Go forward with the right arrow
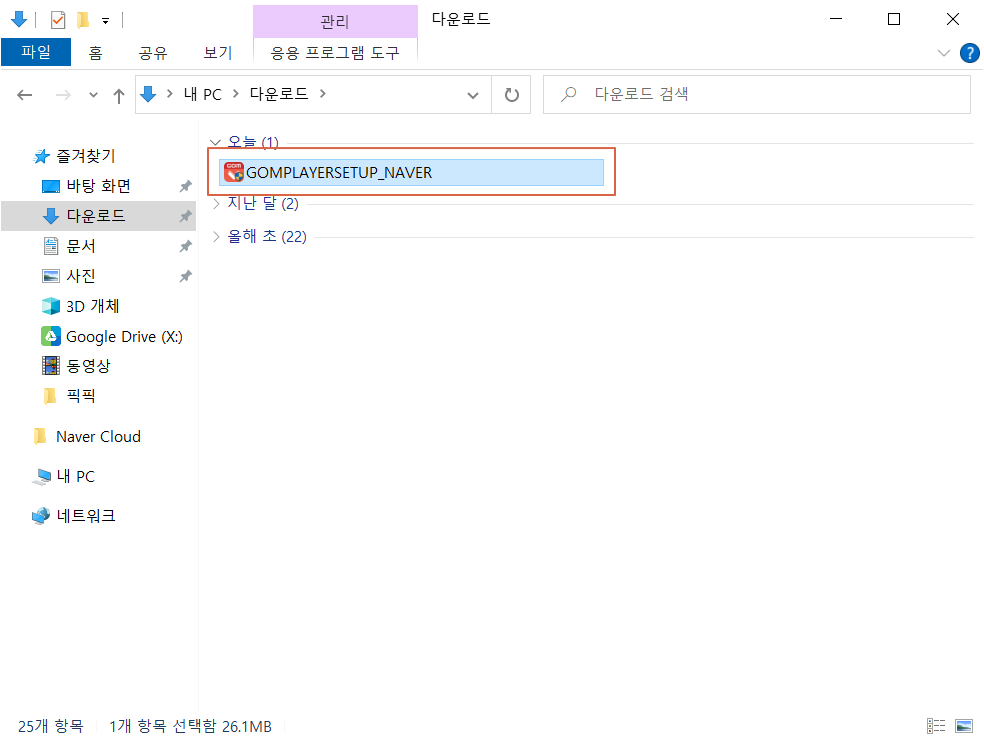 point(63,95)
